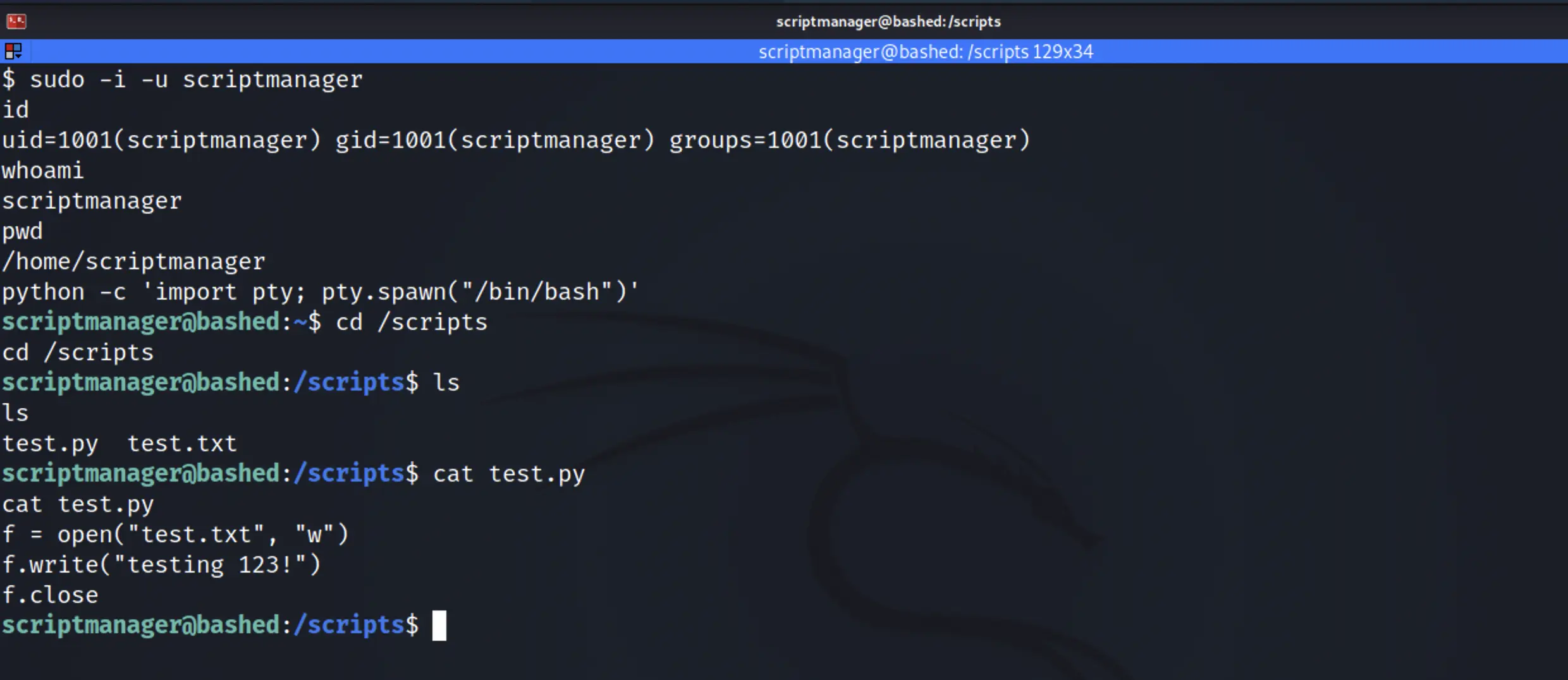Click the sudo -i -u scriptmanager command
Viewport: 1568px width, 680px height.
(196, 80)
